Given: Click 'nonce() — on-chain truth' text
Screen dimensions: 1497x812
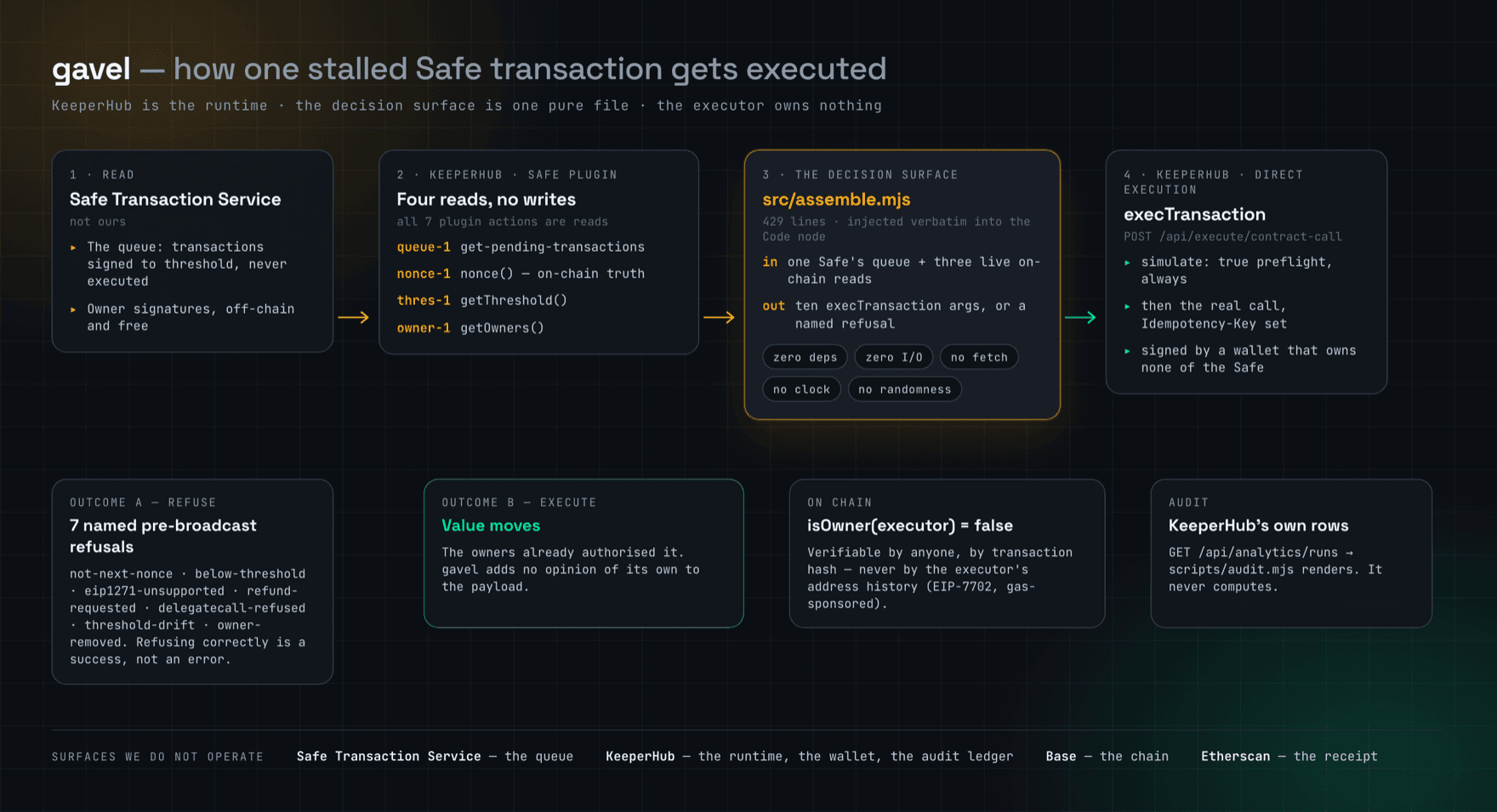Looking at the screenshot, I should tap(553, 274).
